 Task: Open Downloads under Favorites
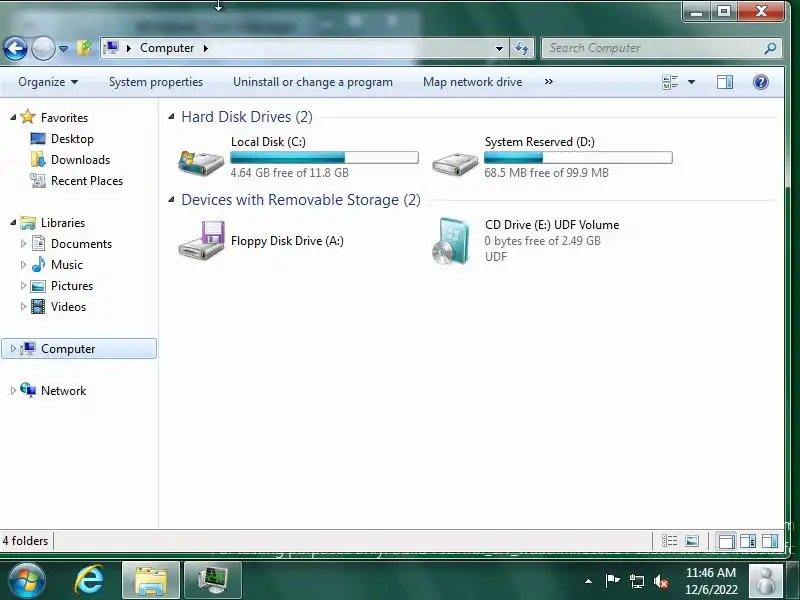pos(81,160)
